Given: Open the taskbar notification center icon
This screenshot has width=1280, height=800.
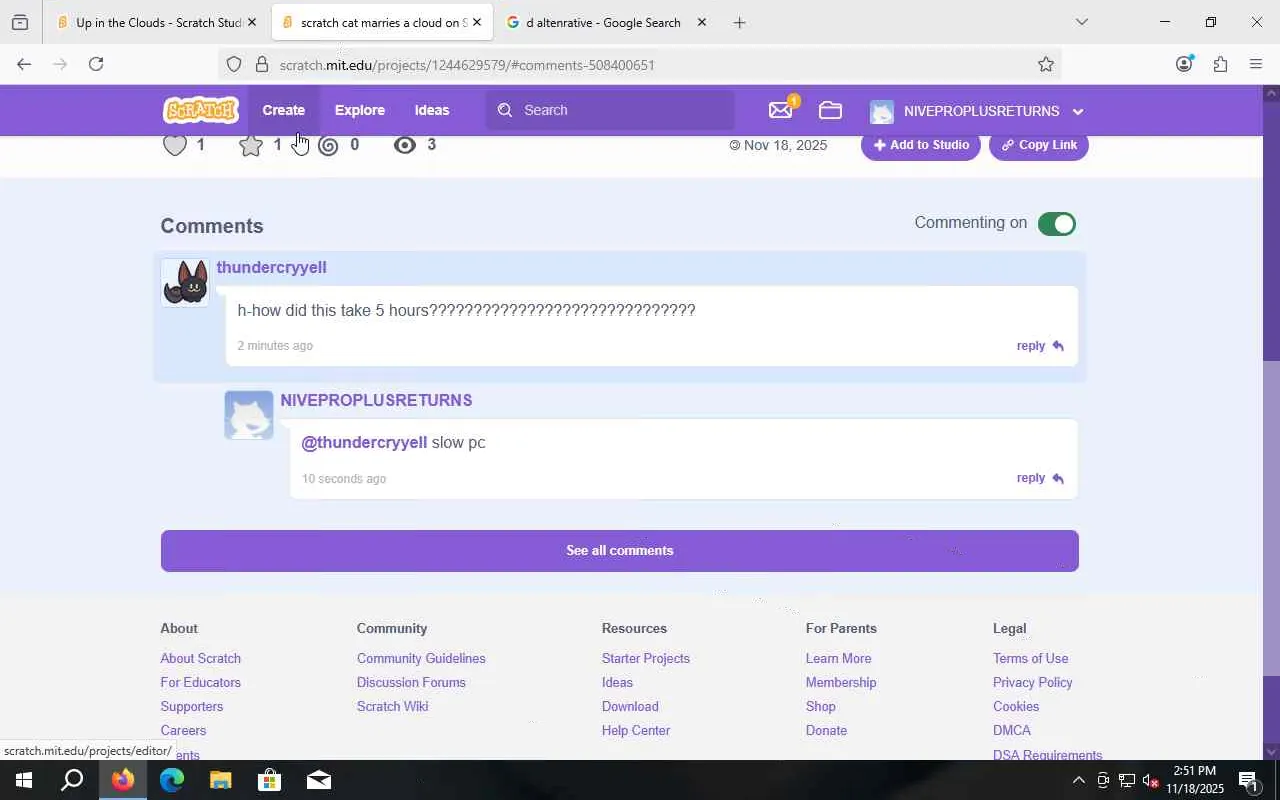Looking at the screenshot, I should (x=1249, y=781).
